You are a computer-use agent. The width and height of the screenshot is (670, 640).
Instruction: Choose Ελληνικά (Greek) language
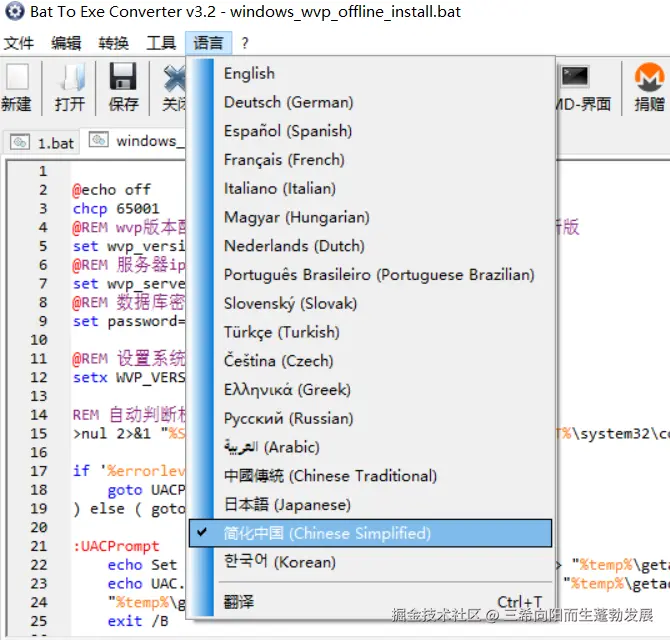(370, 390)
